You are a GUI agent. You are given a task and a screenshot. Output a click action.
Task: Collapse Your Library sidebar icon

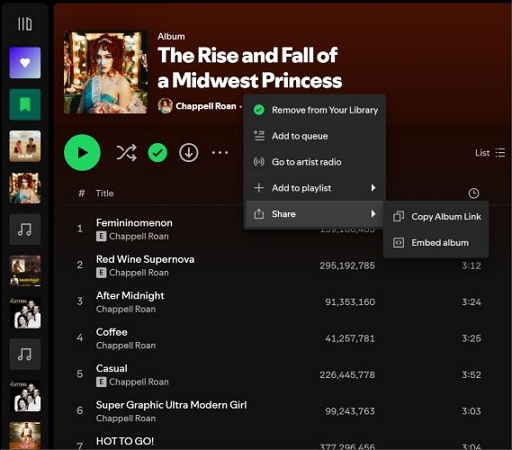click(x=25, y=24)
